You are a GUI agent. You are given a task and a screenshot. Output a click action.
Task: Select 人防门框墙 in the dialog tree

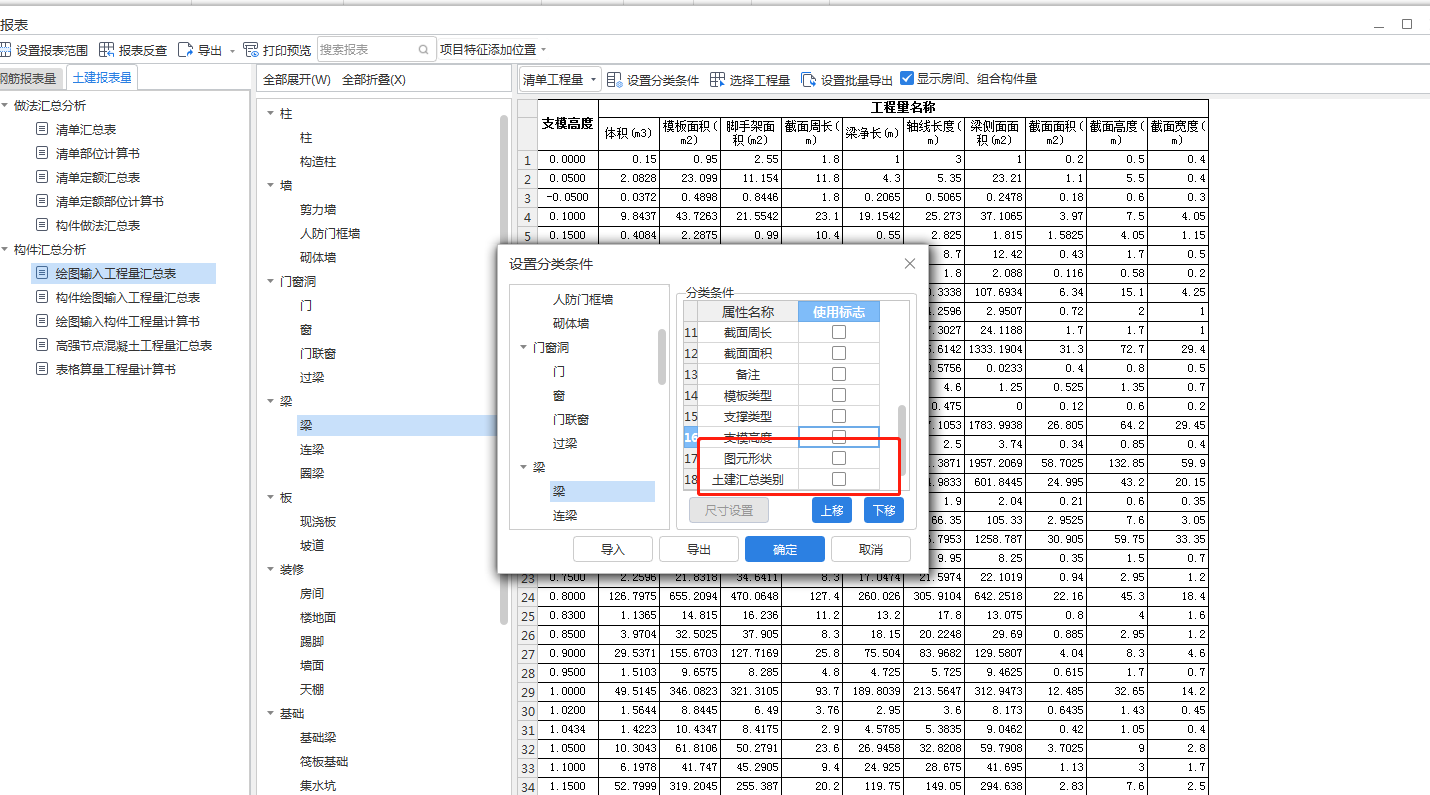tap(583, 299)
